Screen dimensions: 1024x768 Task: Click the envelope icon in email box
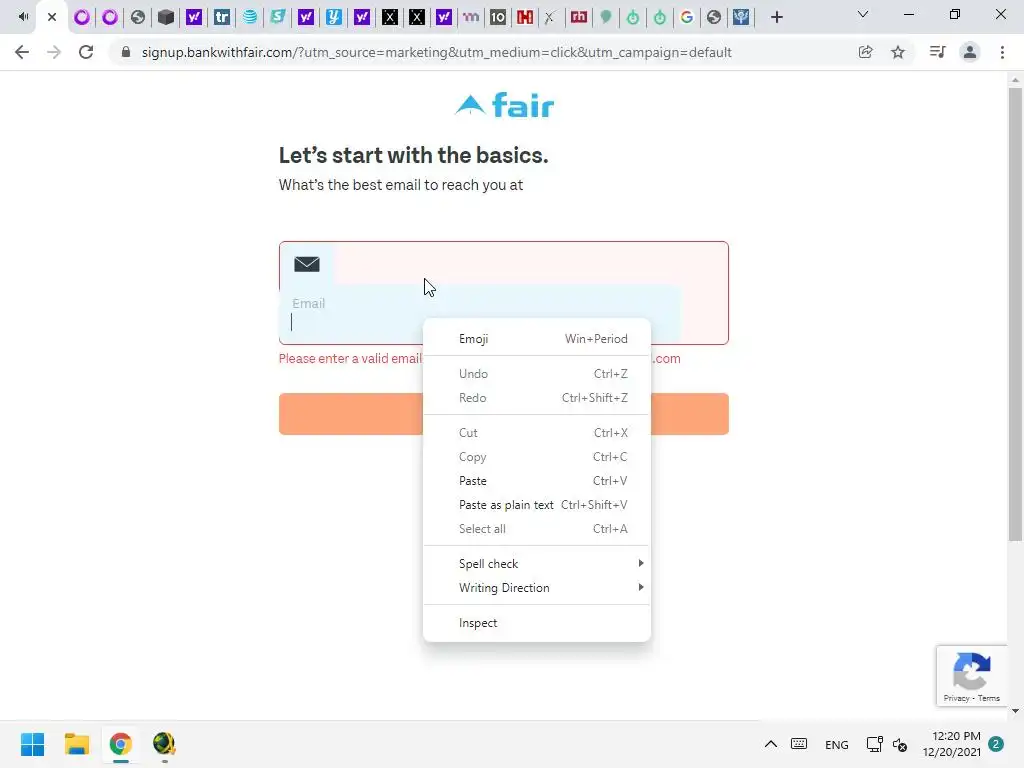307,264
